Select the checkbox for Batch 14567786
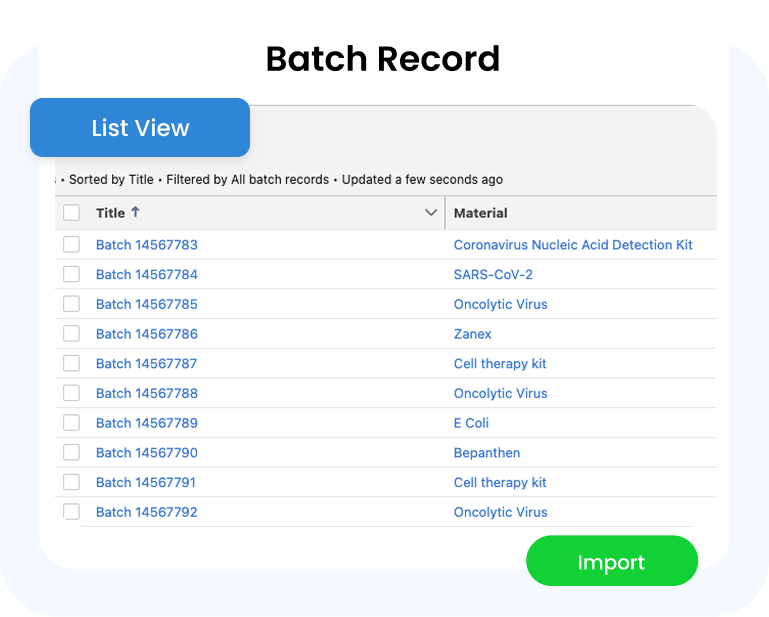 pos(71,333)
